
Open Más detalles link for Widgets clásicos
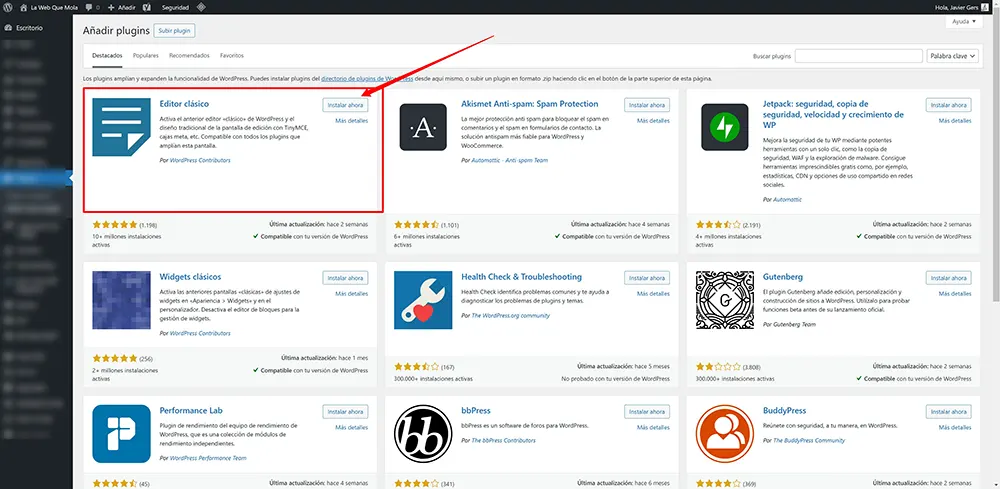(351, 294)
